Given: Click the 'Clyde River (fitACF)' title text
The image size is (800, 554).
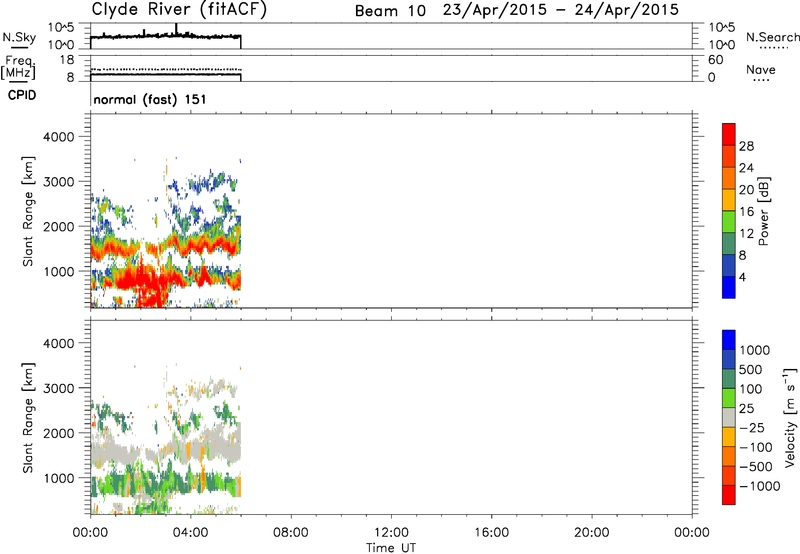Looking at the screenshot, I should [x=179, y=9].
